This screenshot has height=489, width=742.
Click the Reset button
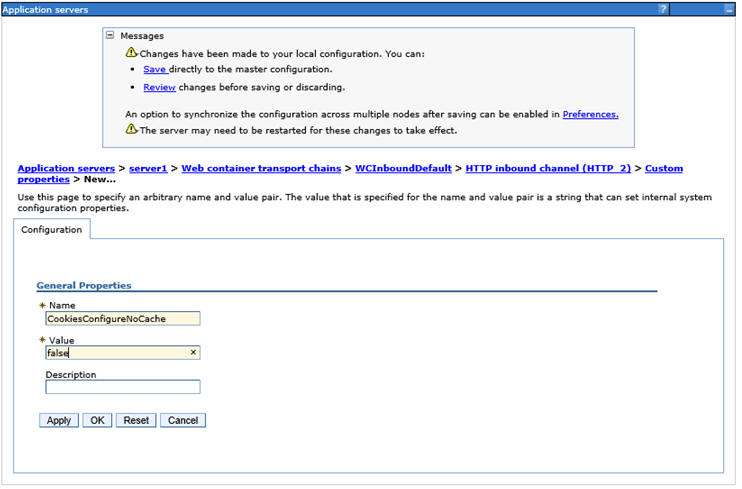click(136, 420)
